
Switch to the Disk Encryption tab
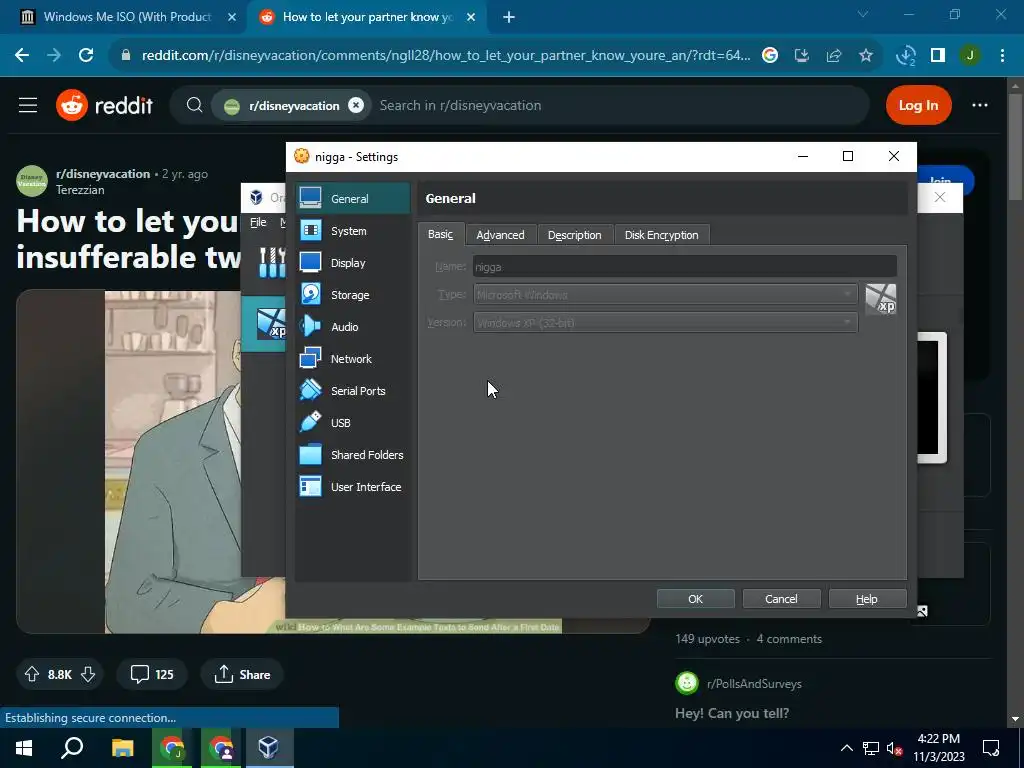[x=662, y=235]
